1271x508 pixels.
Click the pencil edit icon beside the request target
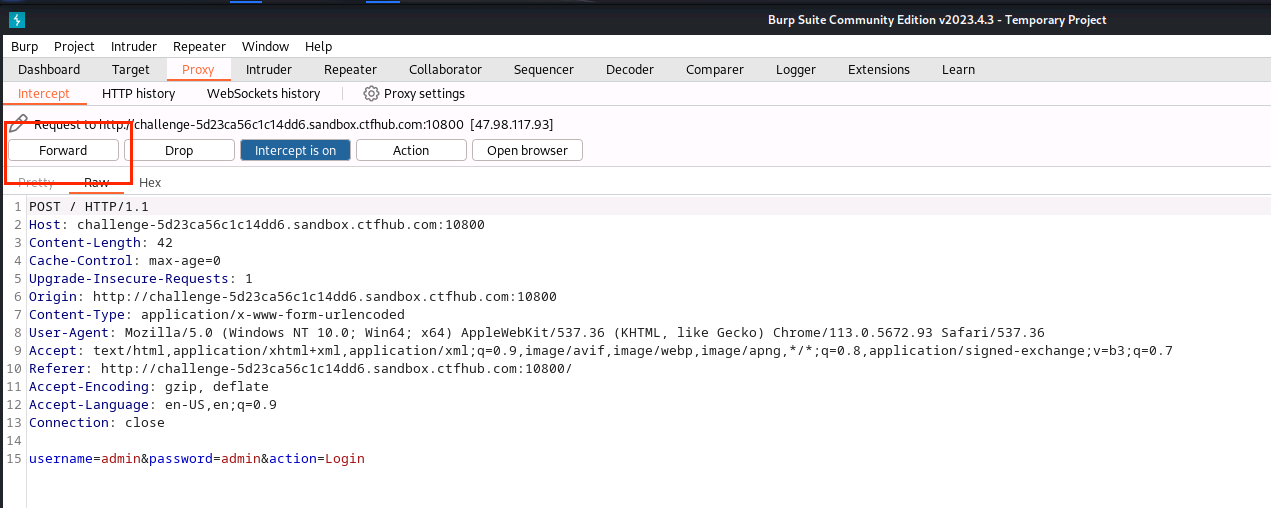coord(18,124)
